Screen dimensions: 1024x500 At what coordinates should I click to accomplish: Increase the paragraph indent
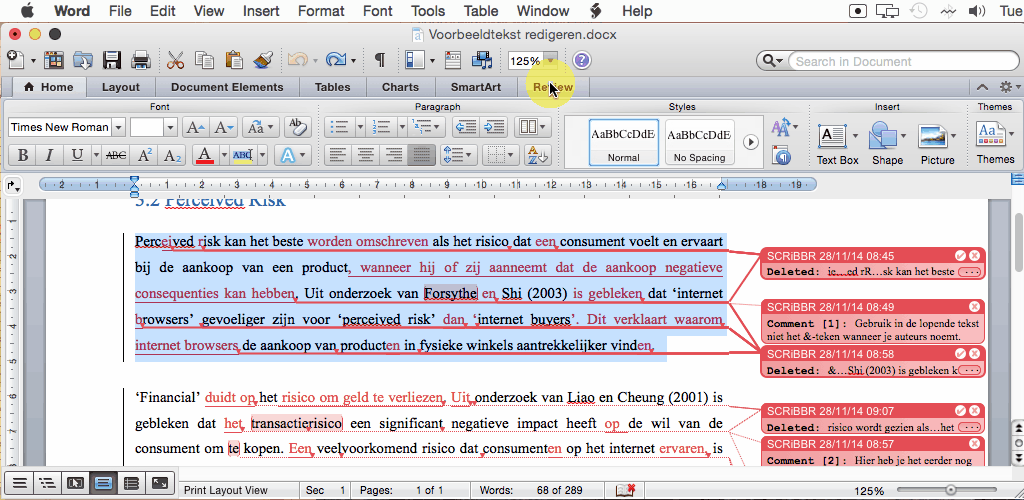tap(495, 127)
